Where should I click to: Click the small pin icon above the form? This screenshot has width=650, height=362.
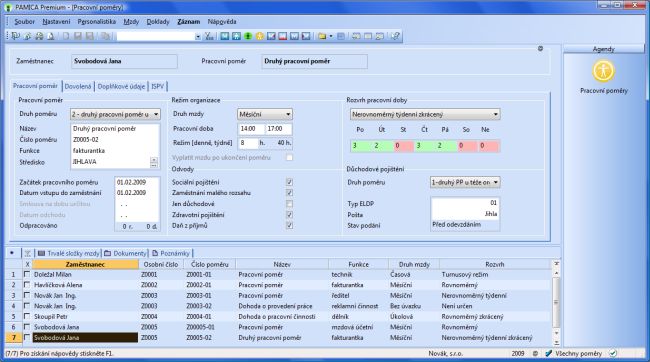point(540,49)
